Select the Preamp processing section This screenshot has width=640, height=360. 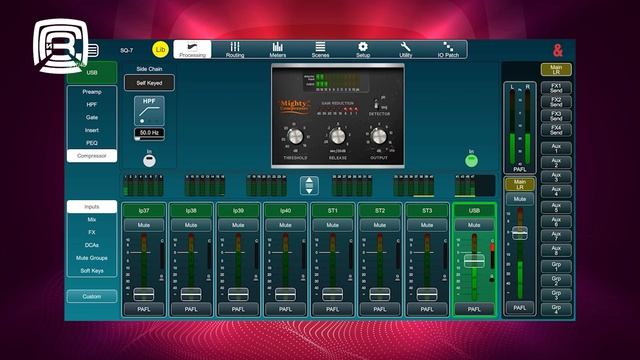(92, 92)
